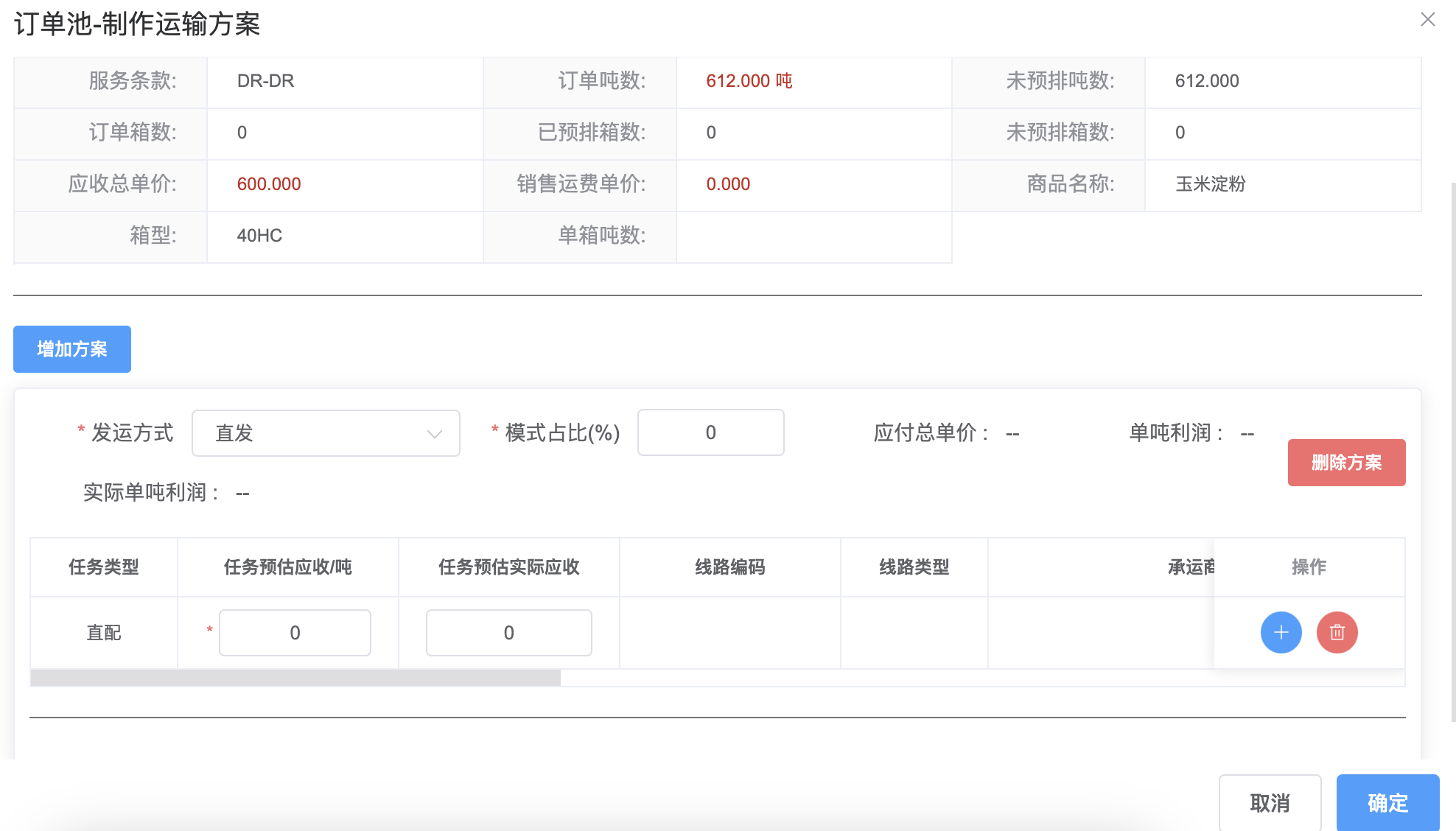Focus the 任务预估实际应收 input field

(508, 633)
